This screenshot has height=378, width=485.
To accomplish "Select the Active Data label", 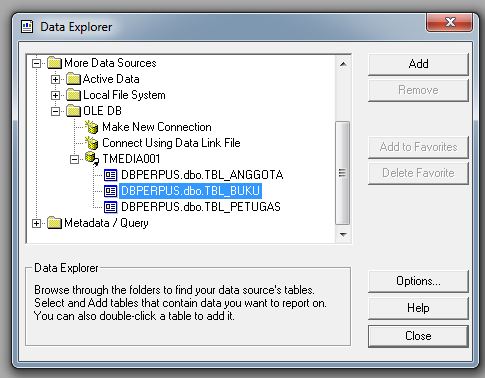I will click(x=111, y=79).
